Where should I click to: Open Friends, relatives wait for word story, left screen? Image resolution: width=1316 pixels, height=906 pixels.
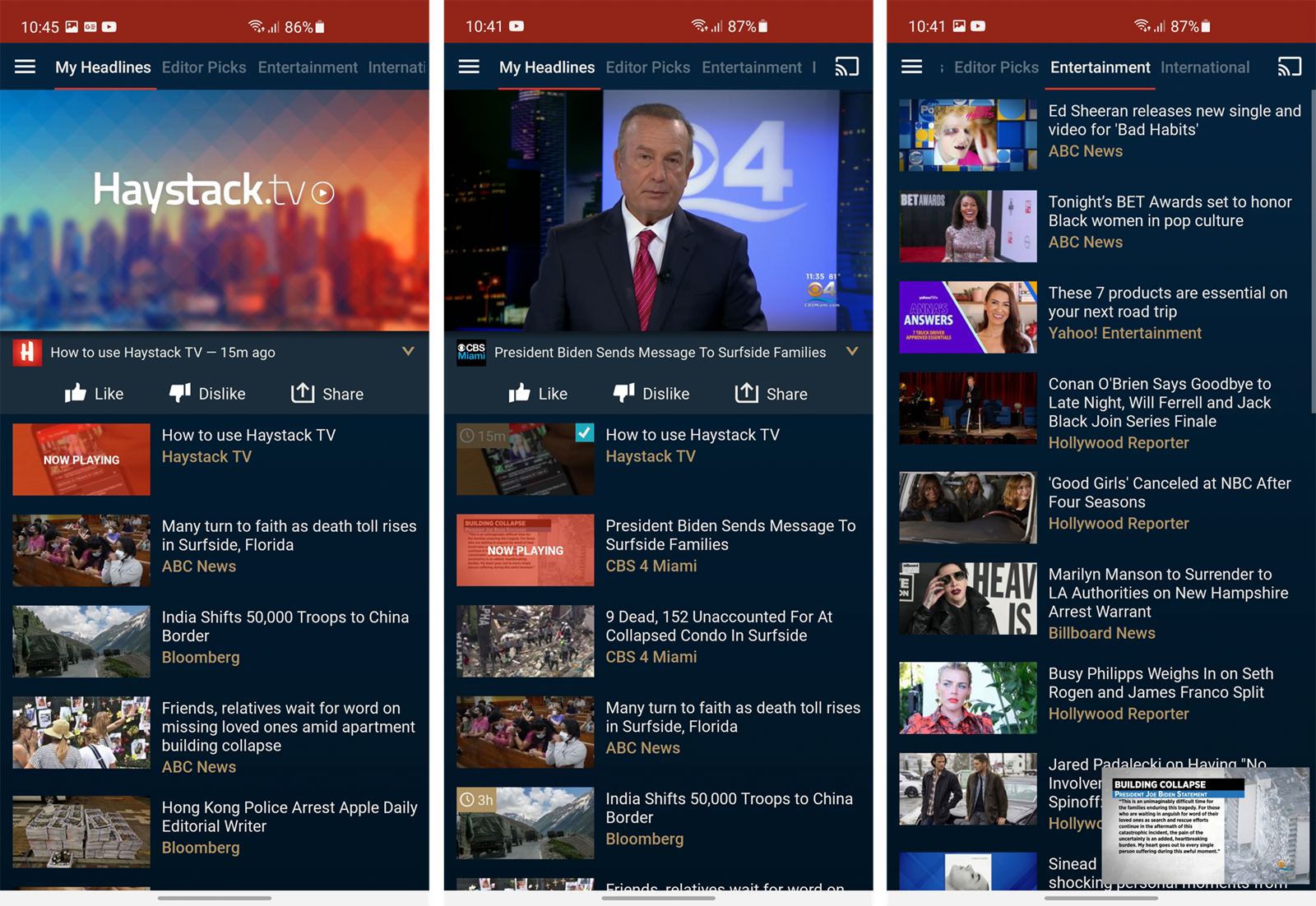pyautogui.click(x=215, y=737)
